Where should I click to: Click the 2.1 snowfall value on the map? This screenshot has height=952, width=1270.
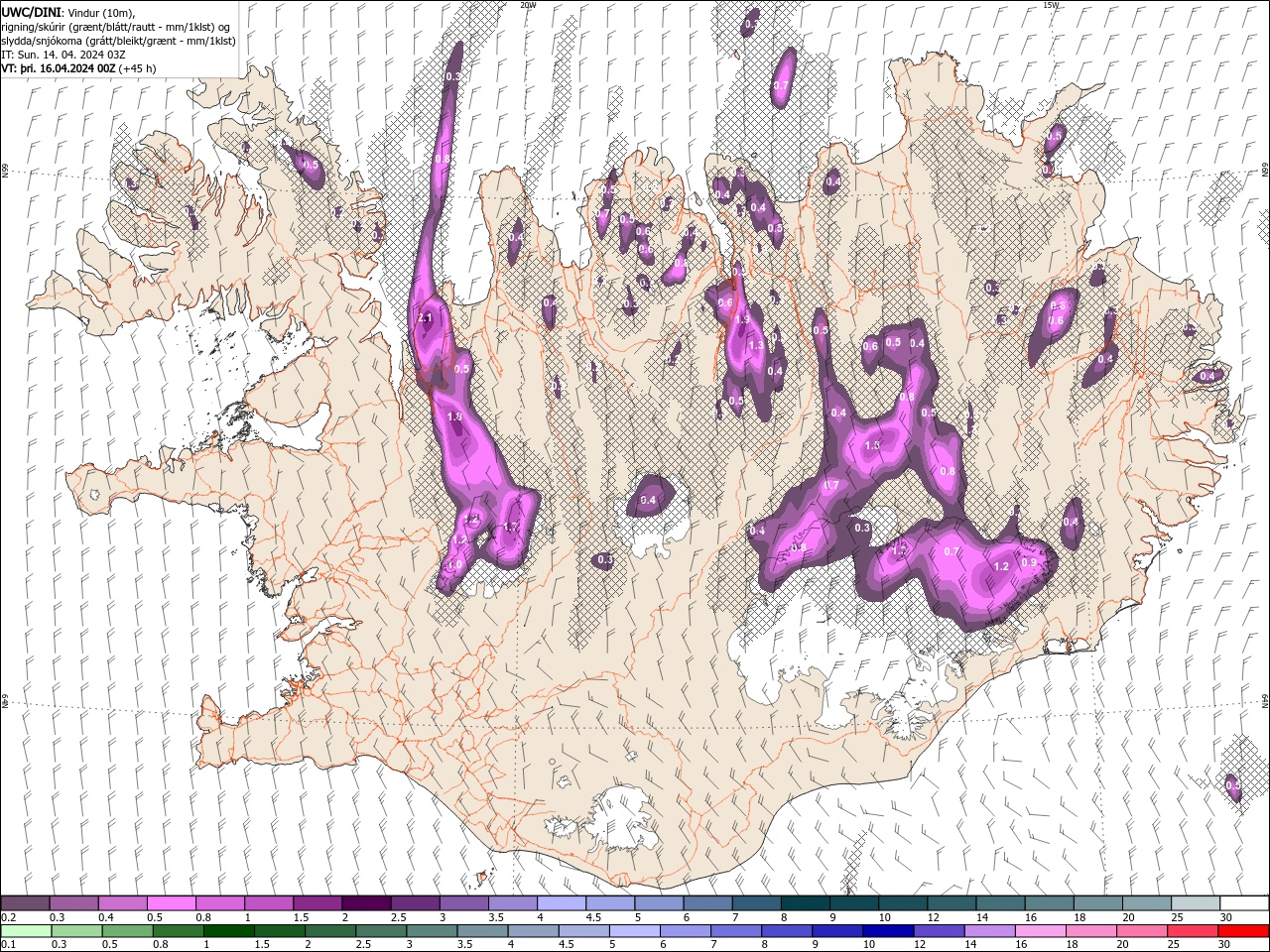(427, 318)
